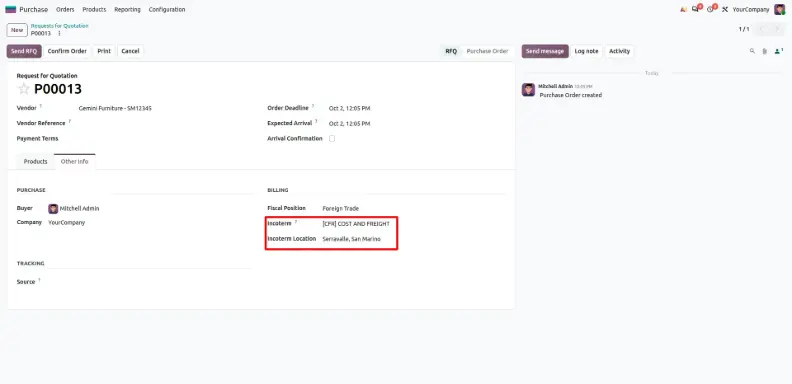Image resolution: width=792 pixels, height=384 pixels.
Task: Click Log note in the chatter
Action: [586, 51]
